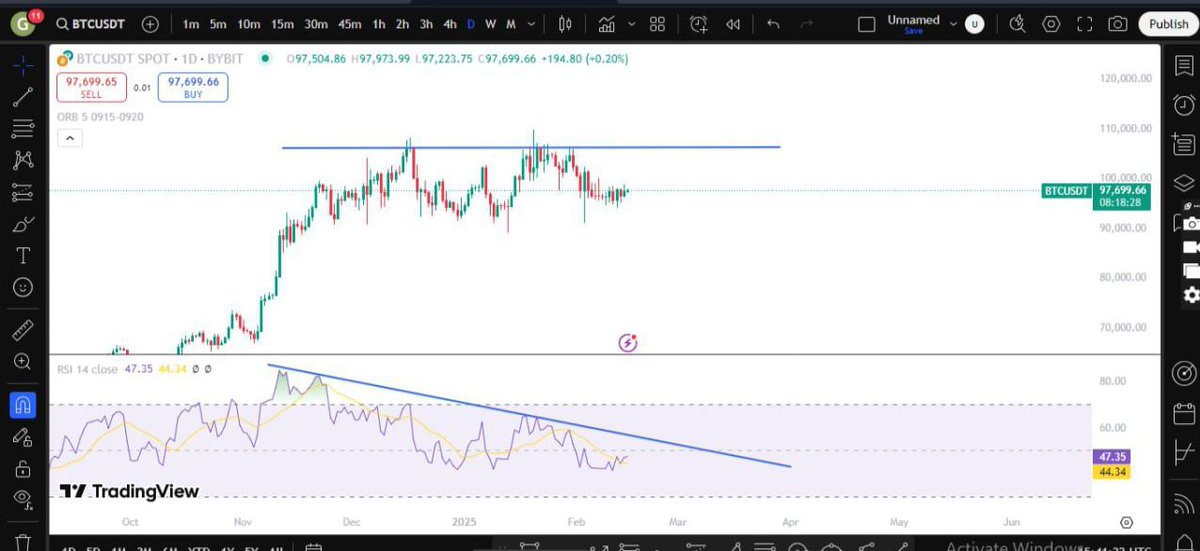
Task: Open the chart patterns tool group
Action: (x=23, y=160)
